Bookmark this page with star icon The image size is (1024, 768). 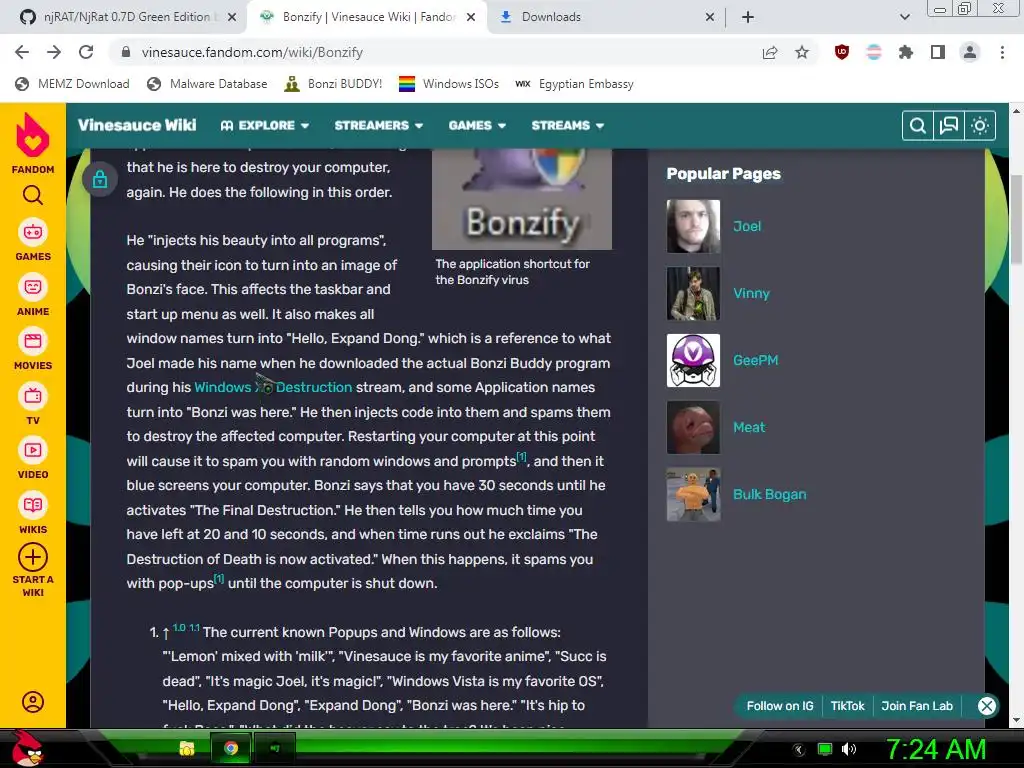(x=802, y=52)
